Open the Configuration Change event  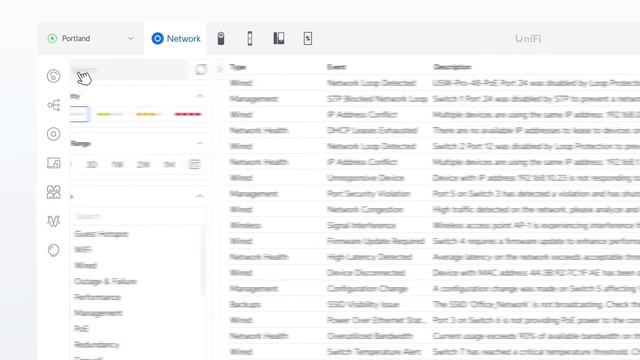click(367, 289)
